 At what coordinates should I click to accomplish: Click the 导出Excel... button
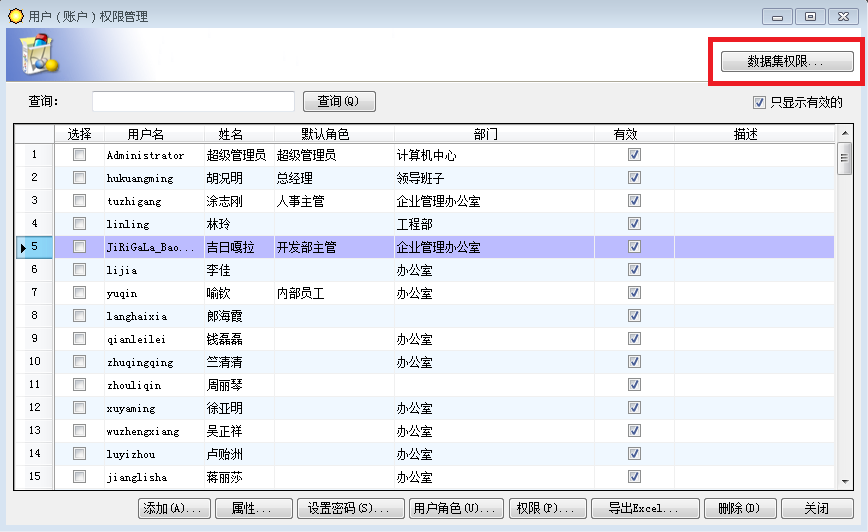(x=645, y=508)
